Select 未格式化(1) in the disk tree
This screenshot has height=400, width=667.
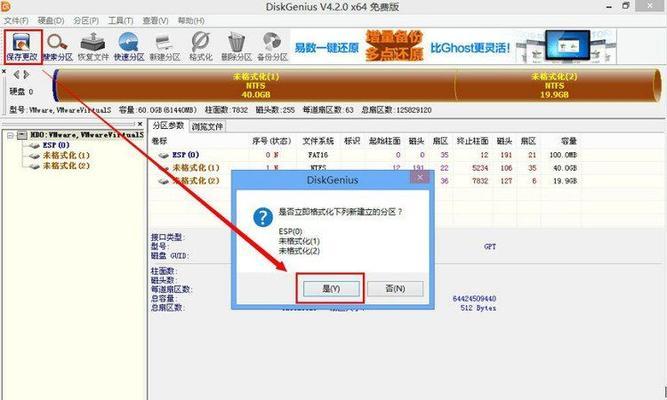[66, 155]
